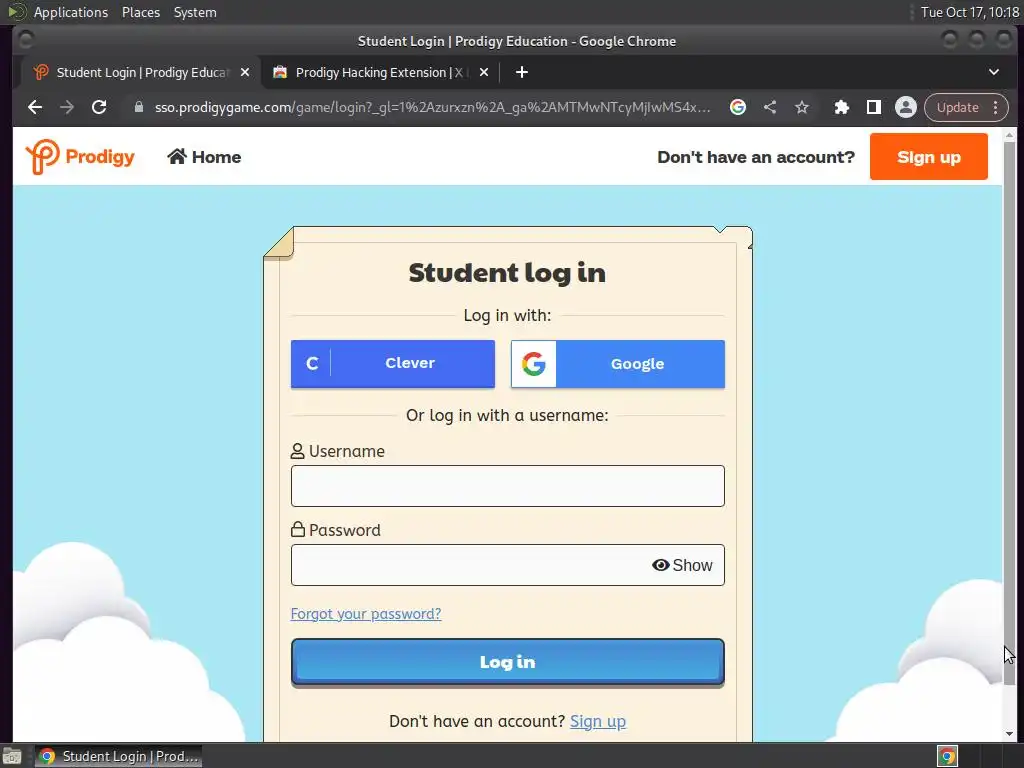1024x768 pixels.
Task: Click Google icon in address bar
Action: [x=738, y=107]
